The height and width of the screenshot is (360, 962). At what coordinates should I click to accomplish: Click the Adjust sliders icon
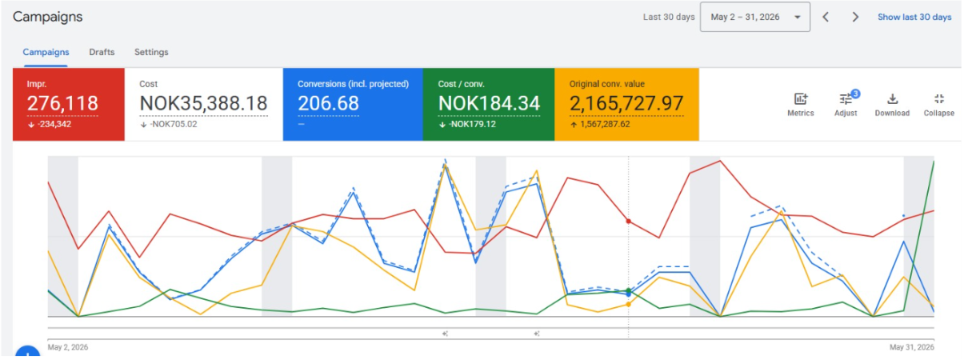(x=845, y=99)
